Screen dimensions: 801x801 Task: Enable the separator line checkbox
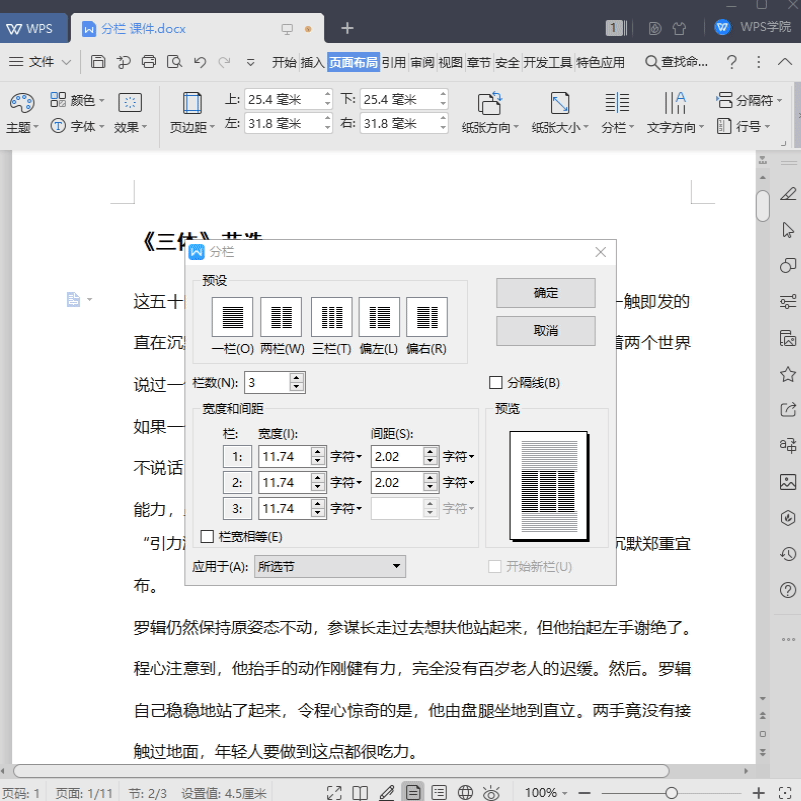click(x=496, y=383)
